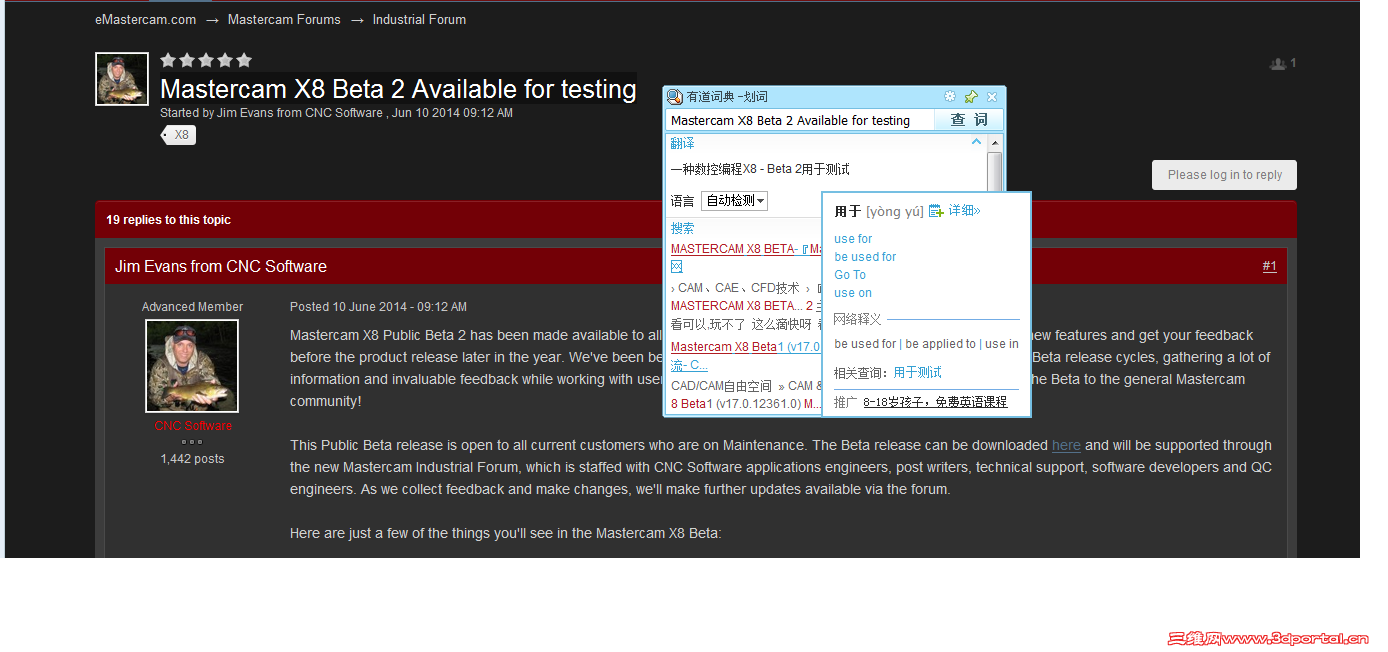Click the topic starter avatar thumbnail
This screenshot has height=652, width=1388.
tap(122, 79)
